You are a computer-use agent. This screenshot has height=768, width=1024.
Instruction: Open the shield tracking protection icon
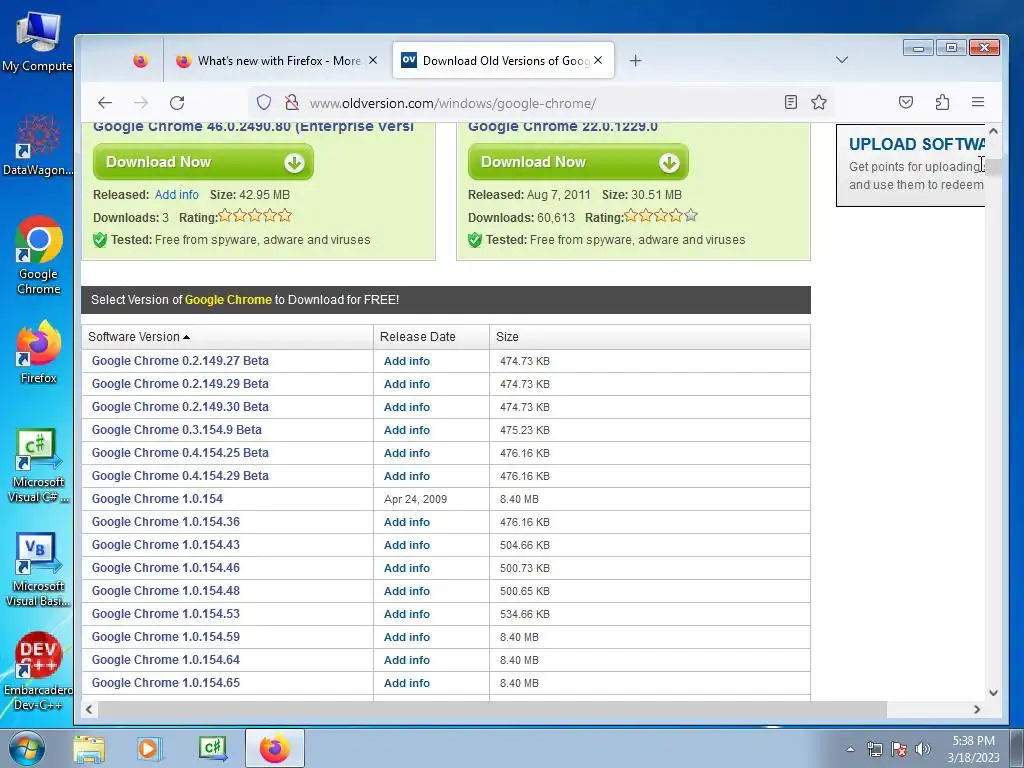(264, 103)
